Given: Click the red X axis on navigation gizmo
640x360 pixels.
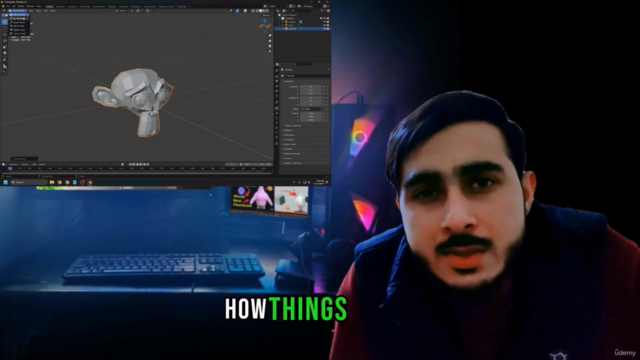Looking at the screenshot, I should (x=270, y=25).
